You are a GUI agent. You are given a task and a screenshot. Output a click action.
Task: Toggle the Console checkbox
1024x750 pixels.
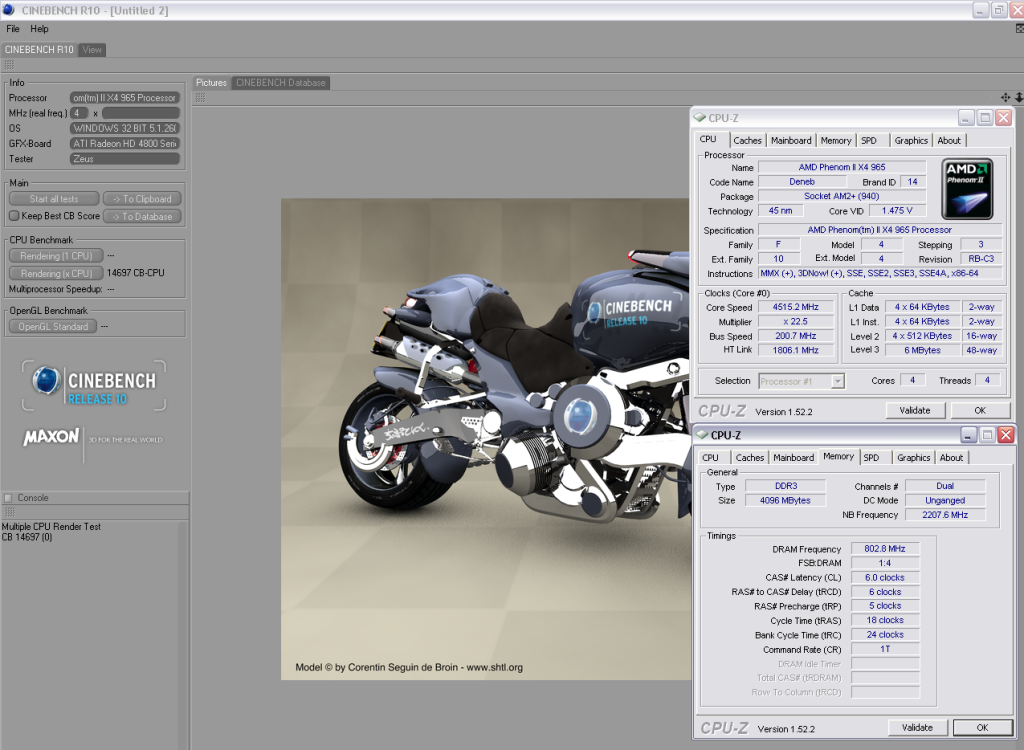click(x=8, y=498)
